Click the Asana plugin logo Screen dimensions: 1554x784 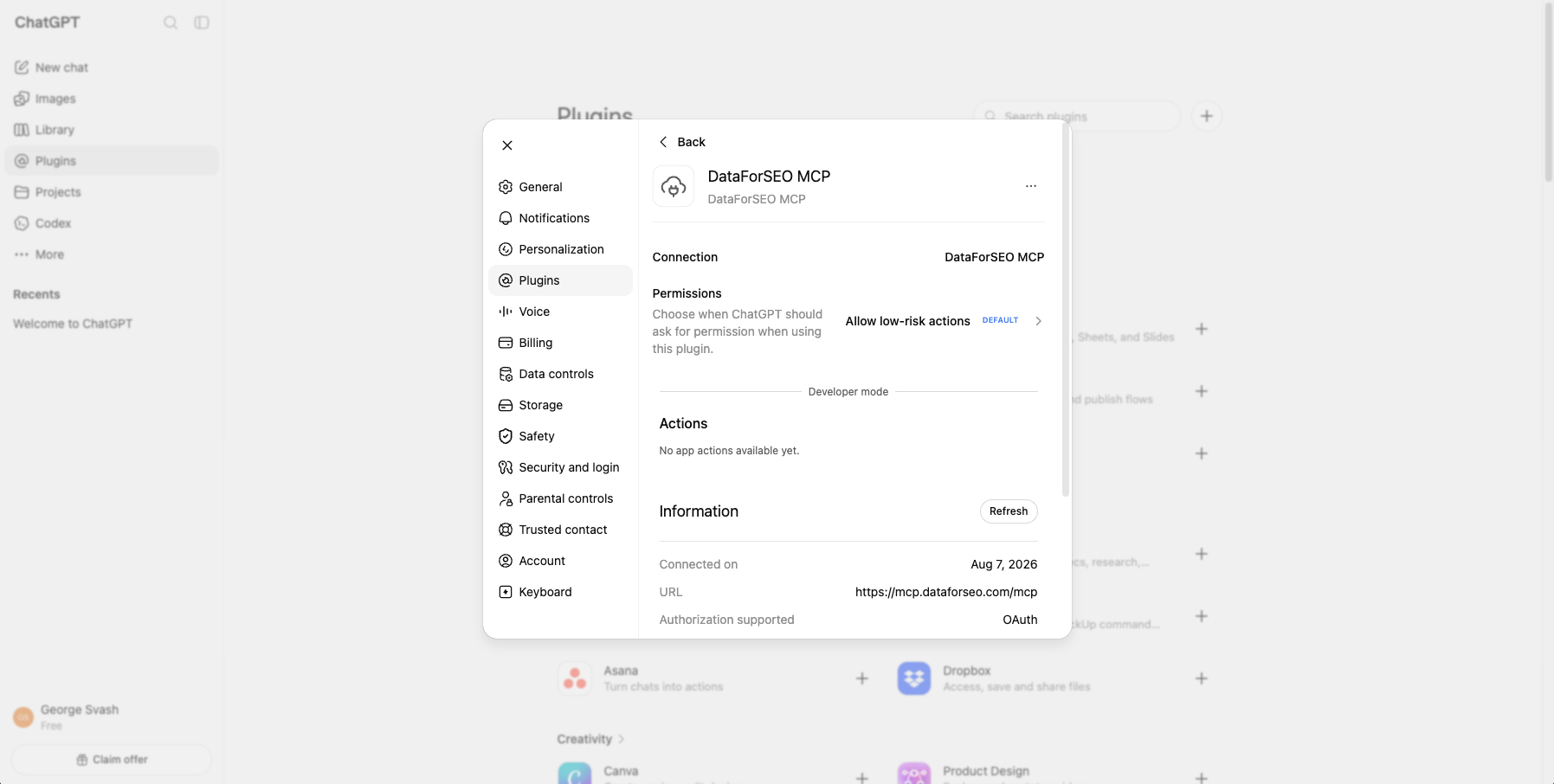tap(575, 678)
